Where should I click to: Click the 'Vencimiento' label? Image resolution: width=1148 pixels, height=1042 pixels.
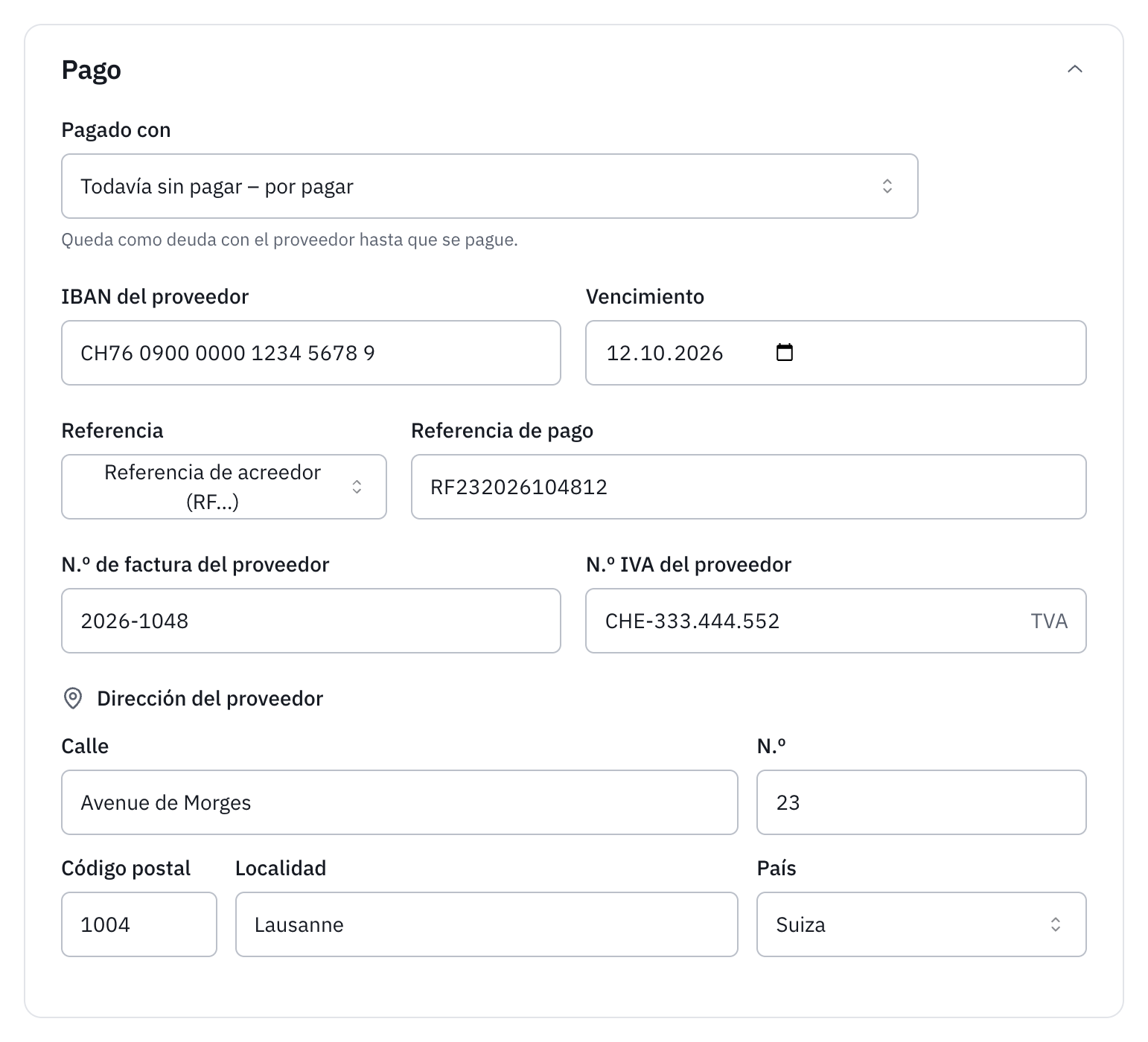pyautogui.click(x=645, y=297)
